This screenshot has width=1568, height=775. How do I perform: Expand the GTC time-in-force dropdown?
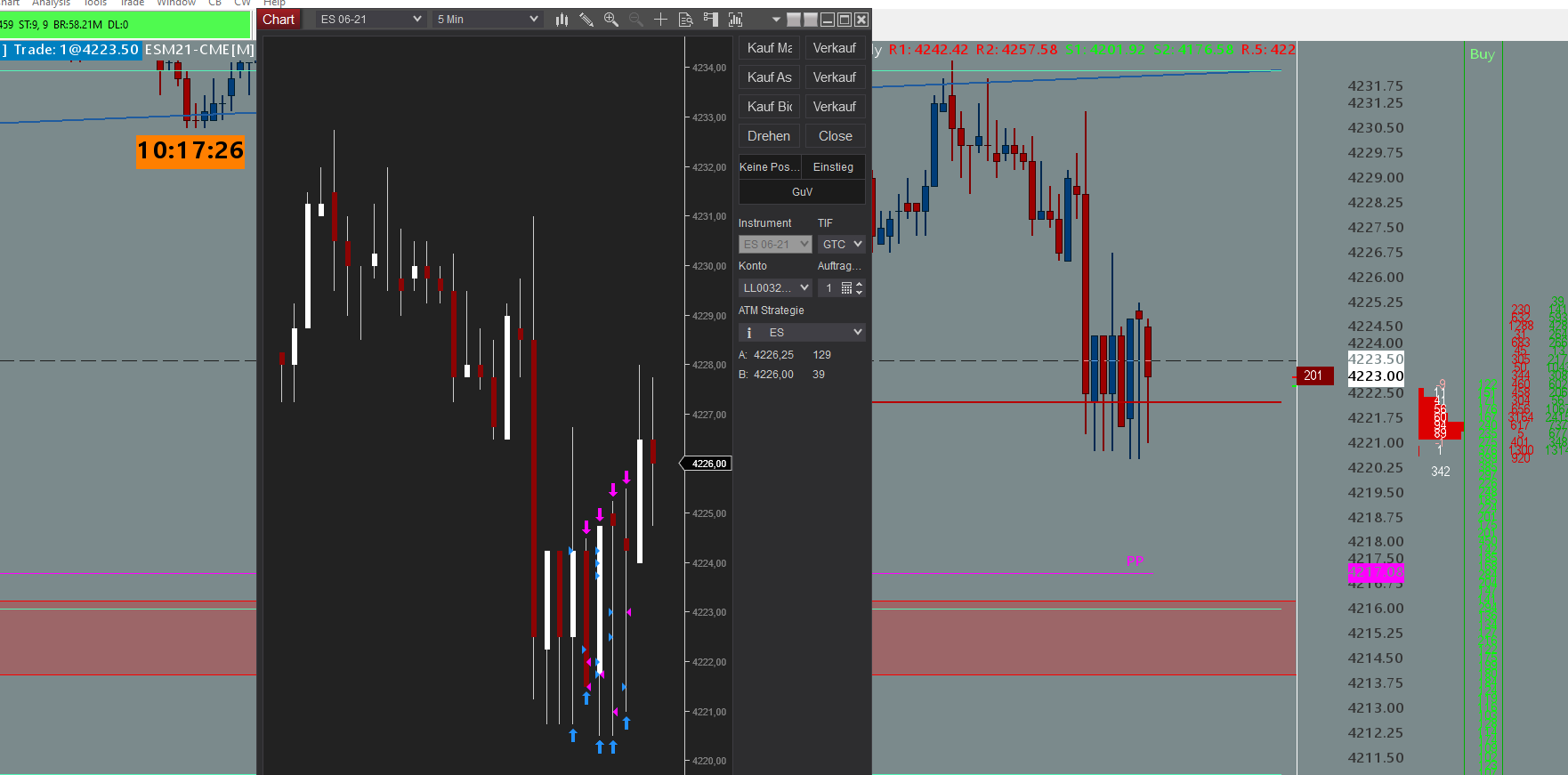click(842, 244)
